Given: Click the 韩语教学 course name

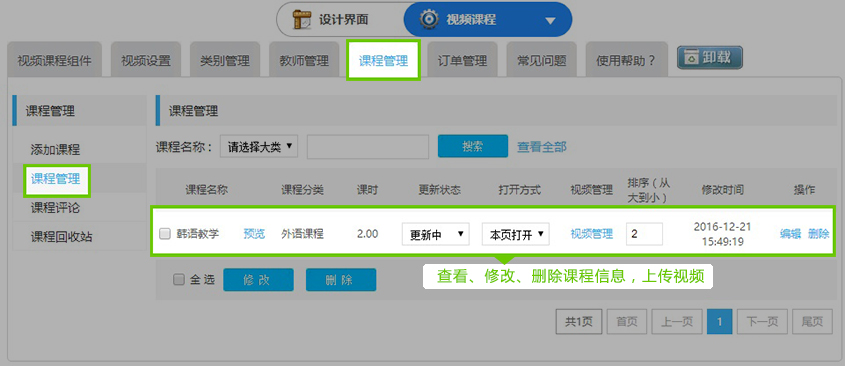Looking at the screenshot, I should point(198,234).
